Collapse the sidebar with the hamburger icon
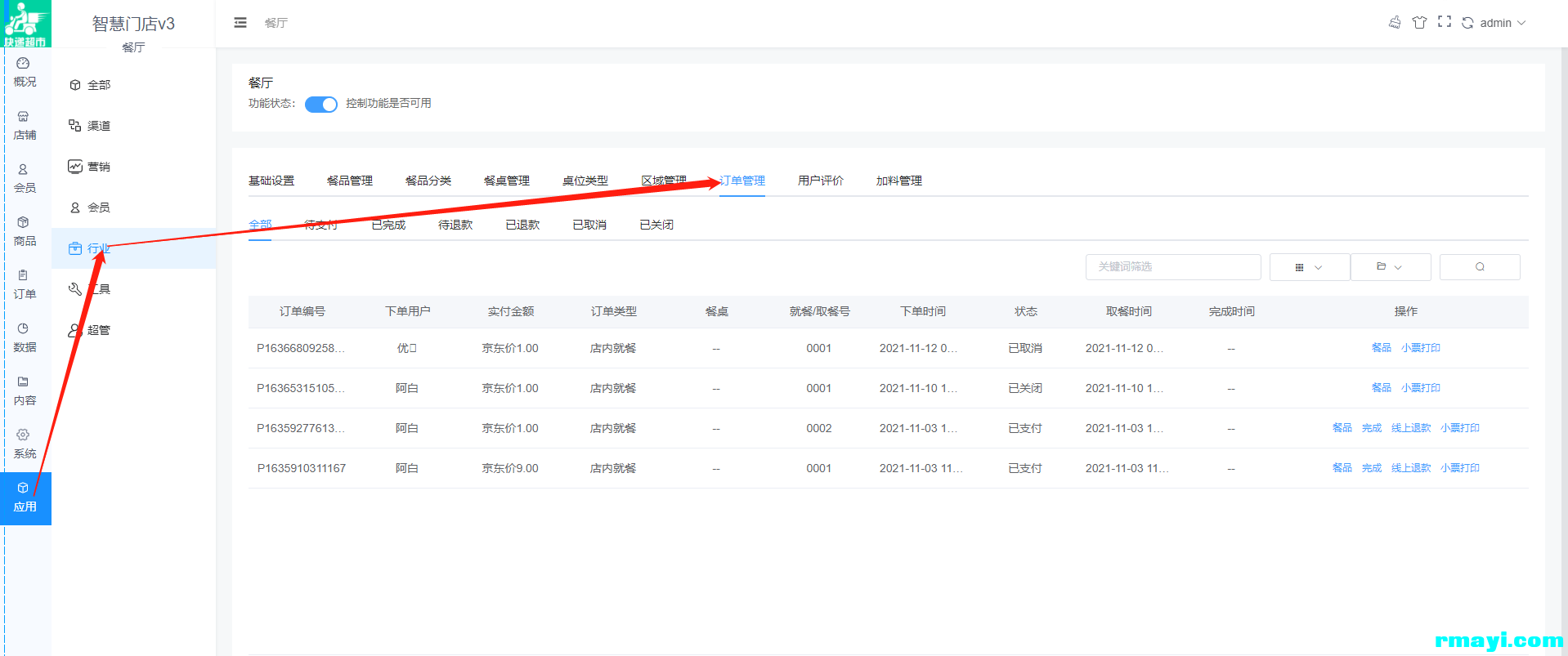The image size is (1568, 656). [240, 23]
